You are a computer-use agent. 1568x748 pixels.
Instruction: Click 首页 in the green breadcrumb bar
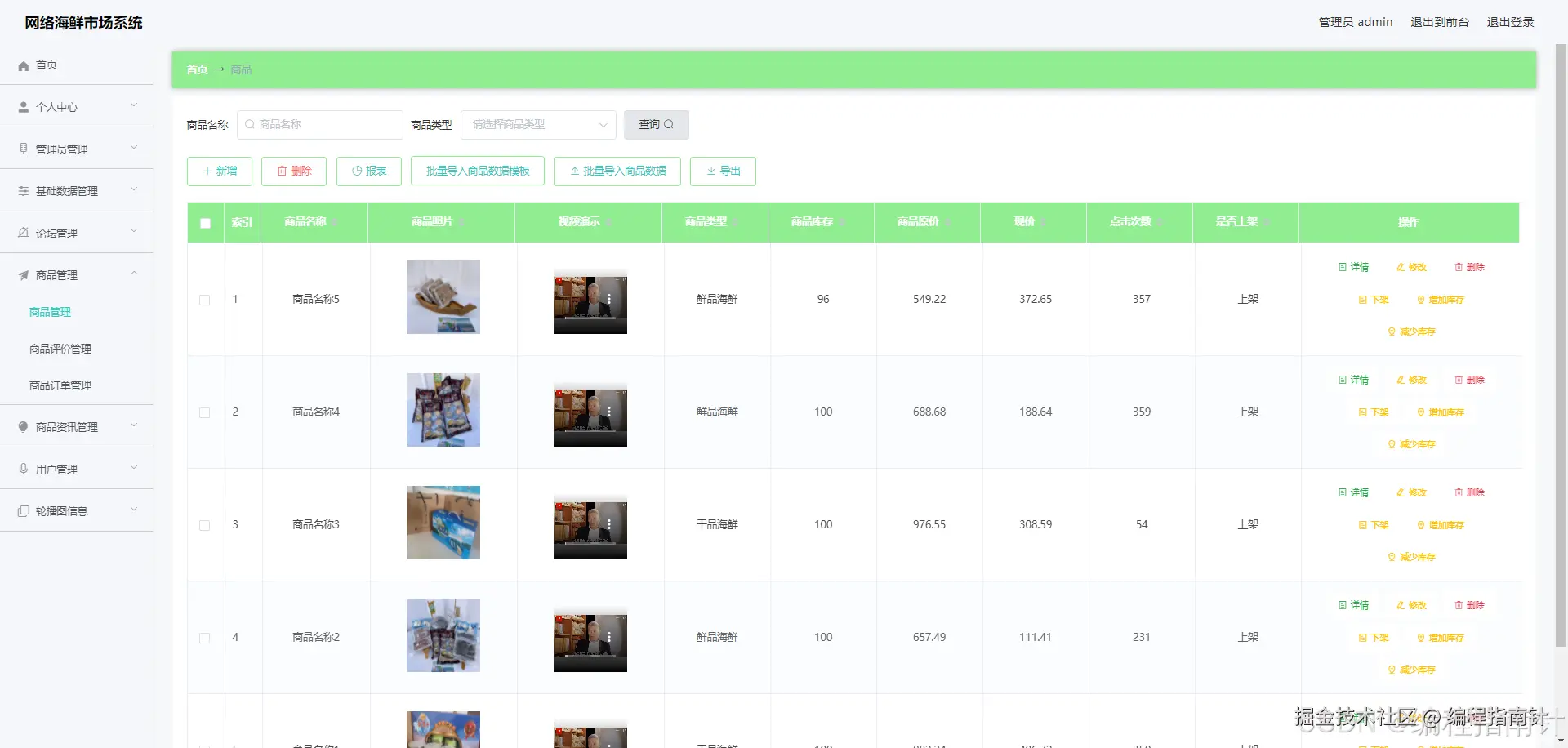tap(197, 69)
